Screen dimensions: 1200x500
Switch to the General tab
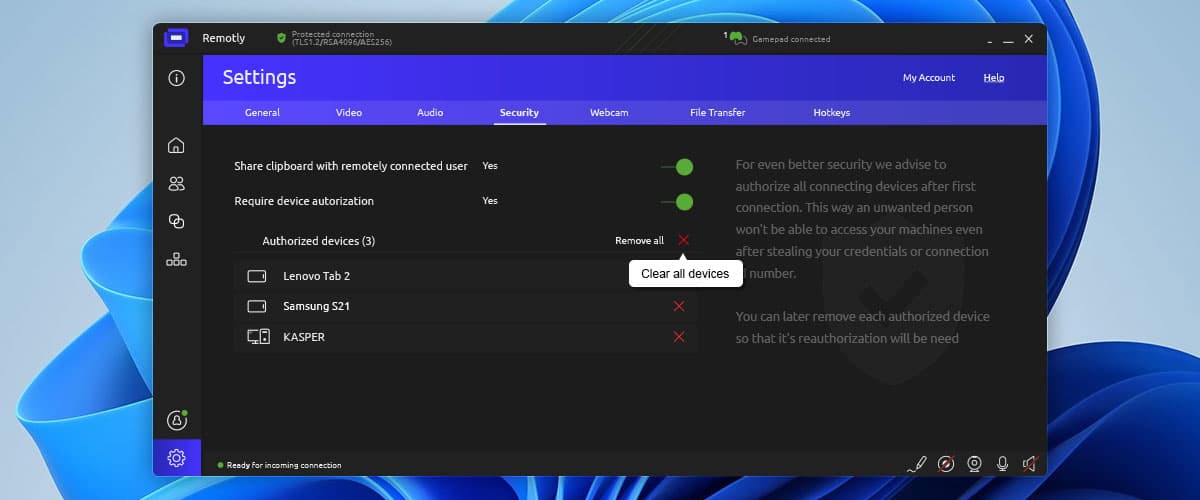262,113
